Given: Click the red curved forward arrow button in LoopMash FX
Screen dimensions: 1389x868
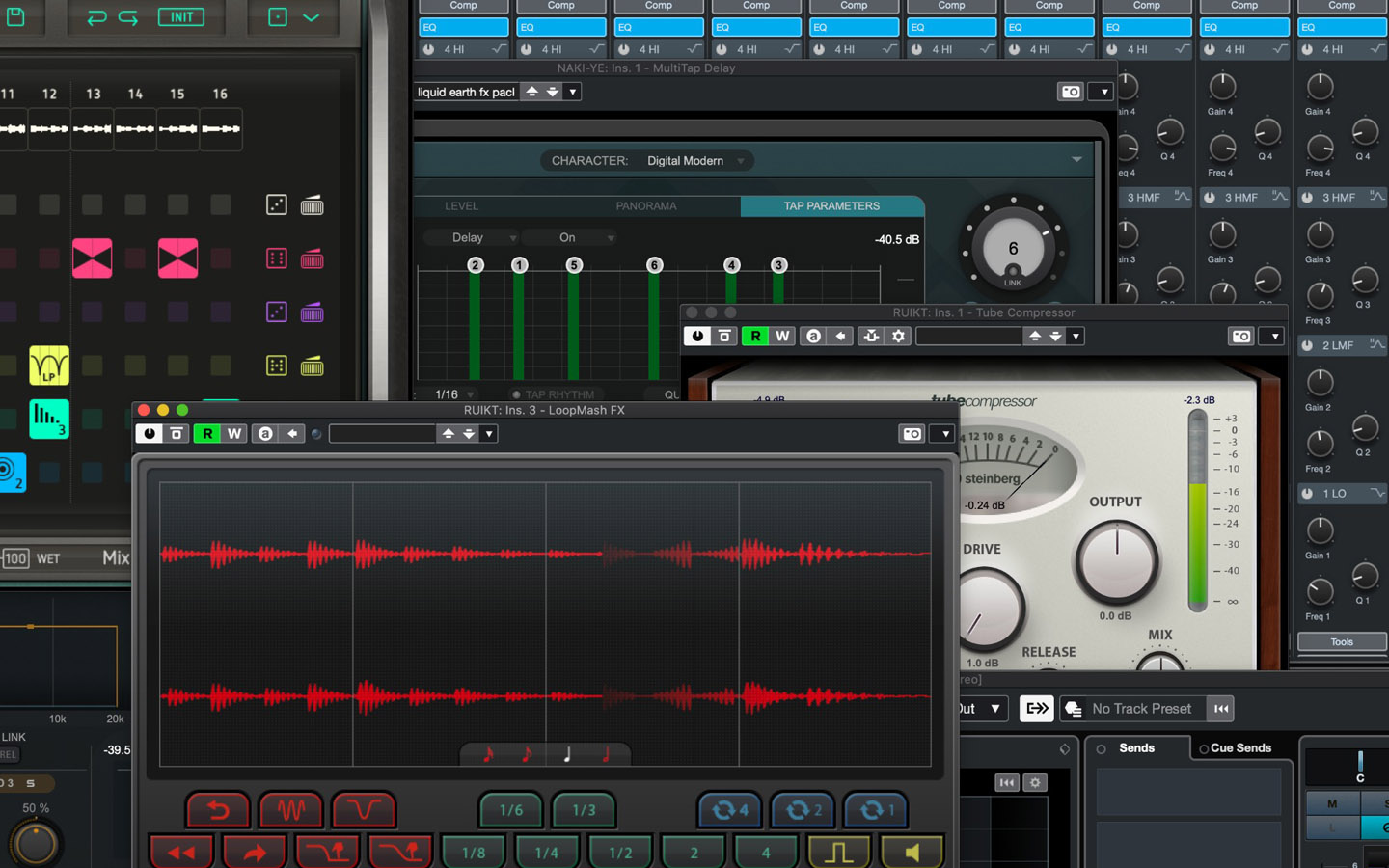Looking at the screenshot, I should [255, 853].
